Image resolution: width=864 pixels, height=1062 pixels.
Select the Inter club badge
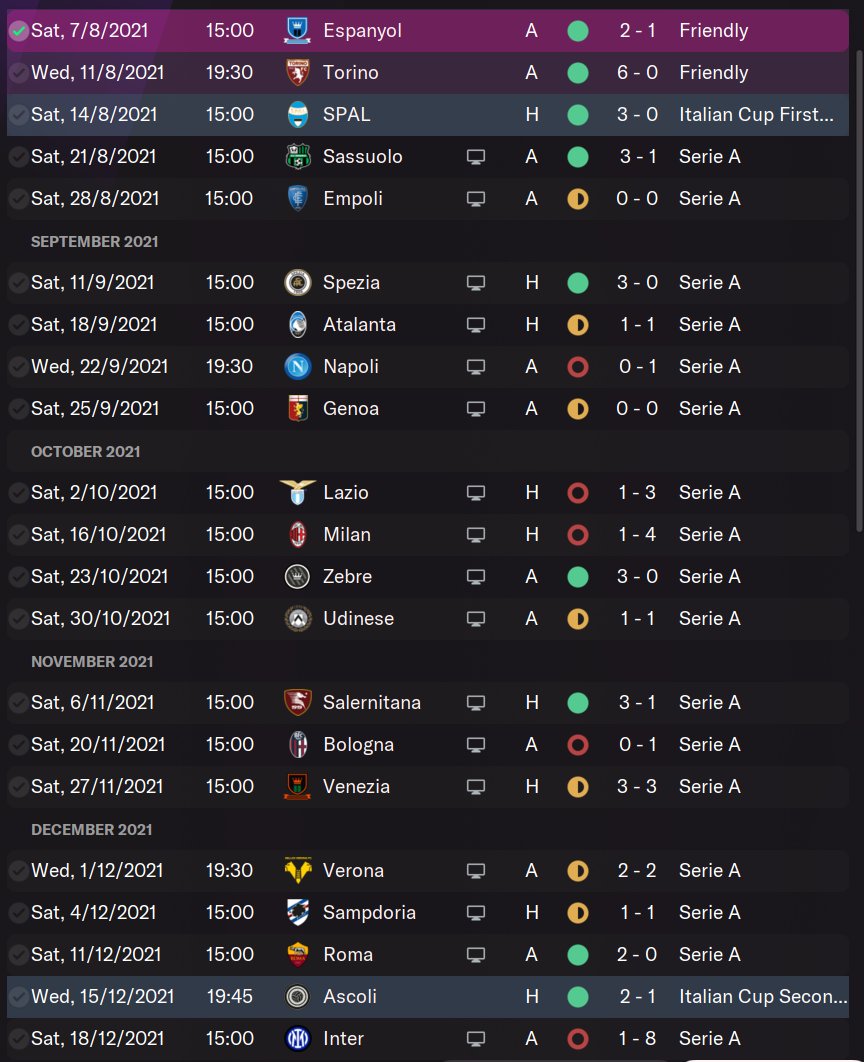pyautogui.click(x=297, y=1039)
